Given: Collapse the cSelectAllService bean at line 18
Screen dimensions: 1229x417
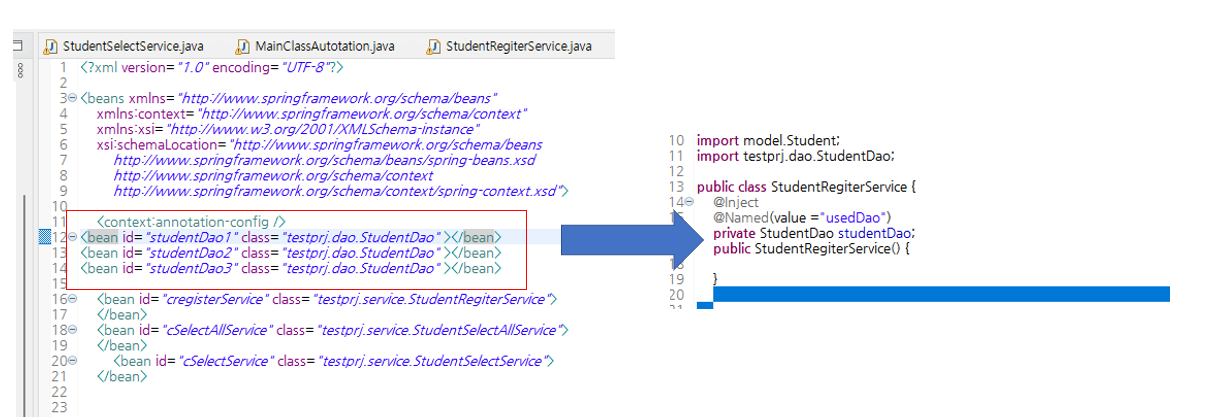Looking at the screenshot, I should [x=73, y=330].
